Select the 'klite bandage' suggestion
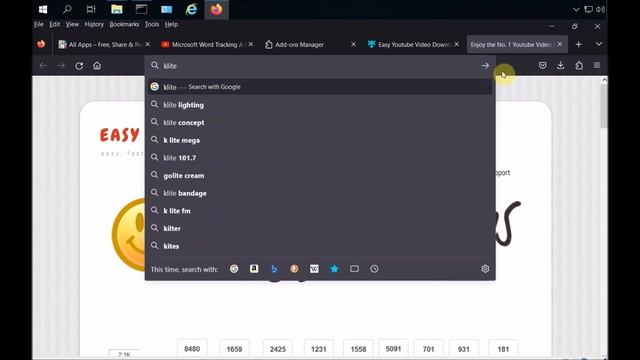The image size is (640, 360). click(x=320, y=193)
